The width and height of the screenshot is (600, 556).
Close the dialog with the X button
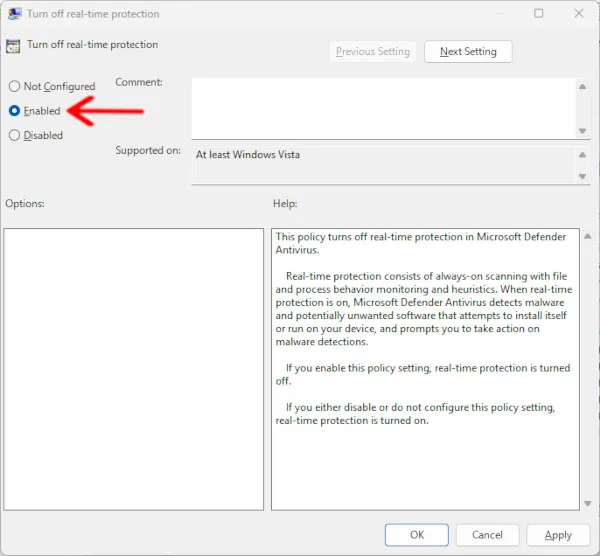(x=579, y=14)
